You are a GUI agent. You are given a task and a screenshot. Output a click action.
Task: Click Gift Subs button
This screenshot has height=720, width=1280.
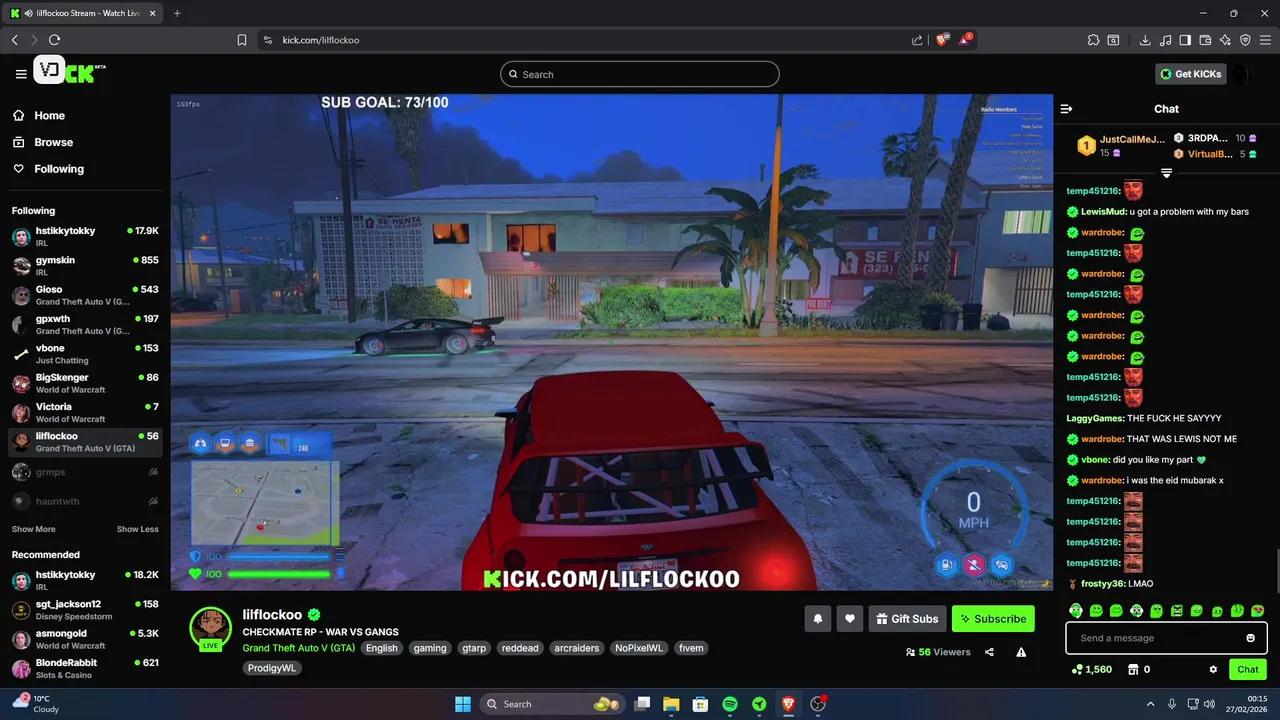907,619
